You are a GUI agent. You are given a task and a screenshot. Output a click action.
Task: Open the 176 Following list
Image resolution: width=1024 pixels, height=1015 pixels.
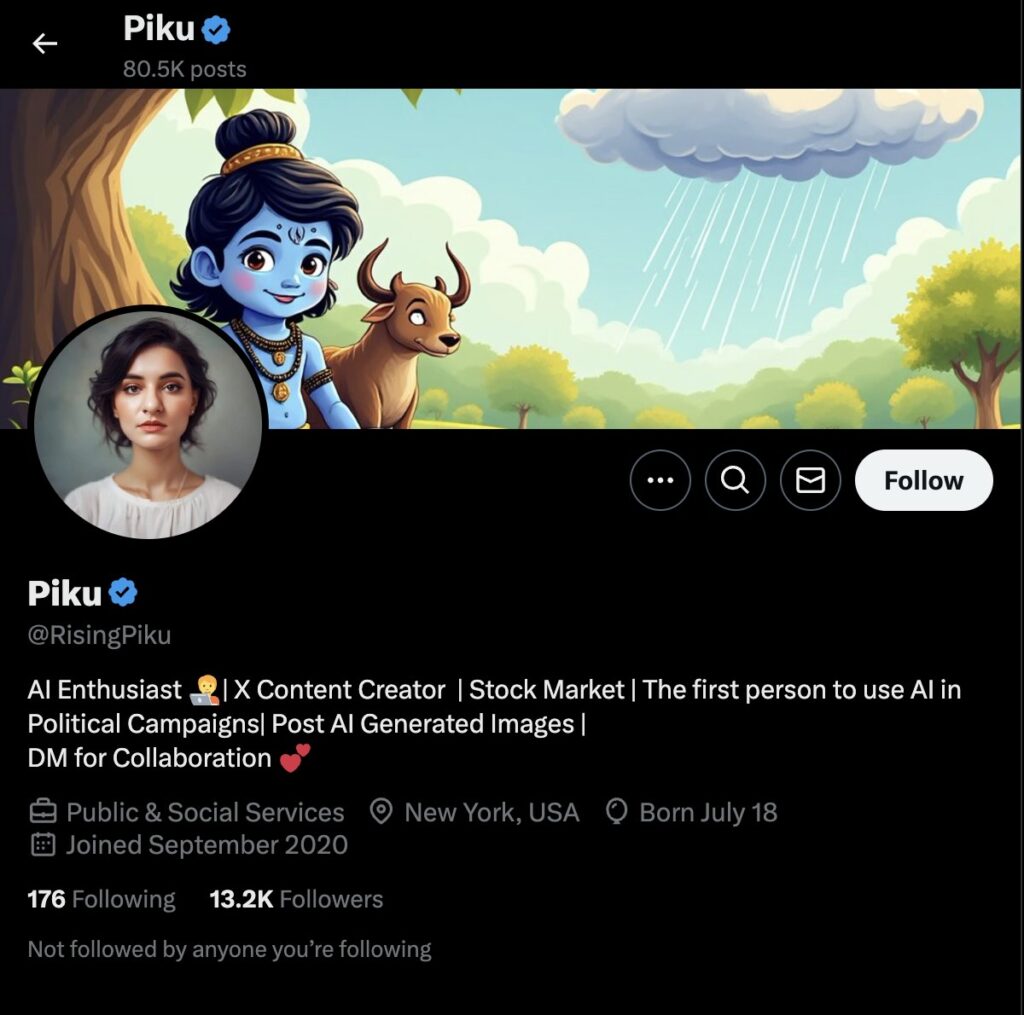tap(101, 899)
